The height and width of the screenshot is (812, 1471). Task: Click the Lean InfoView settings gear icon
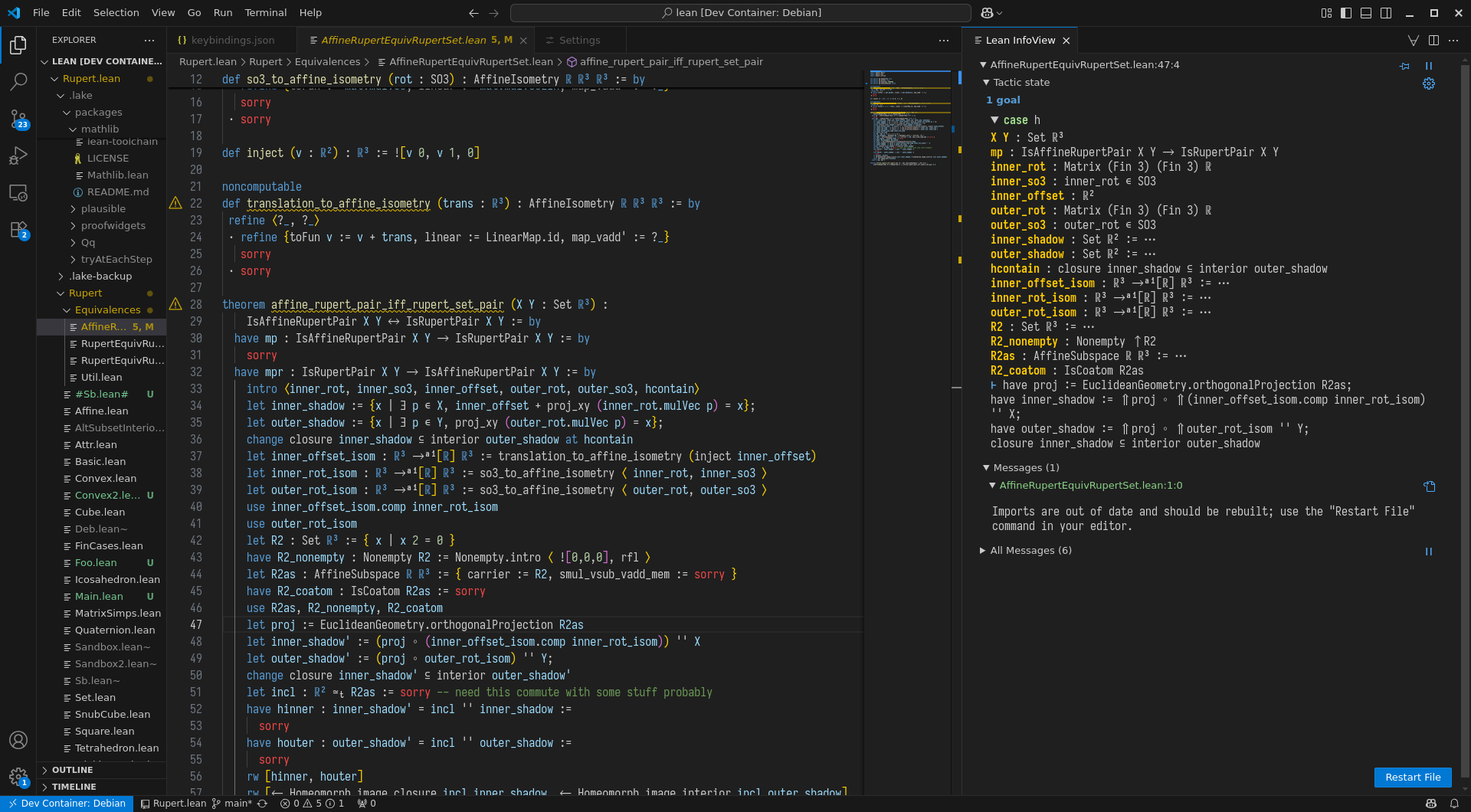[1429, 83]
